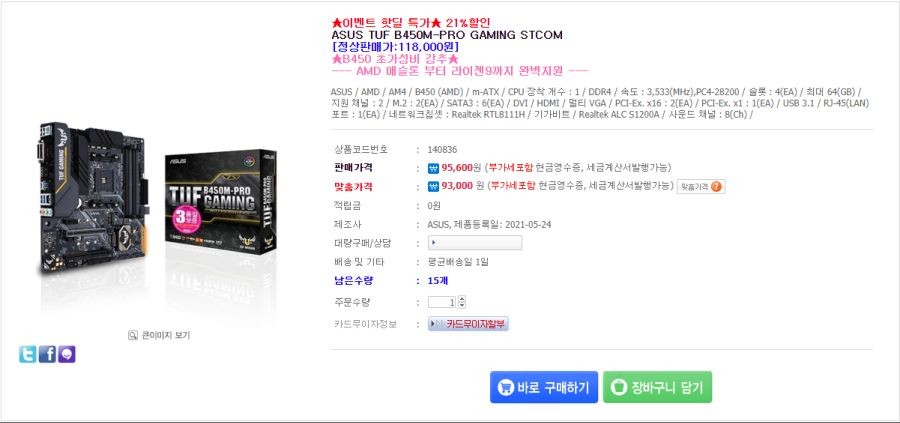Open the 큰이미지 보기 link
Viewport: 900px width, 423px height.
pyautogui.click(x=165, y=336)
